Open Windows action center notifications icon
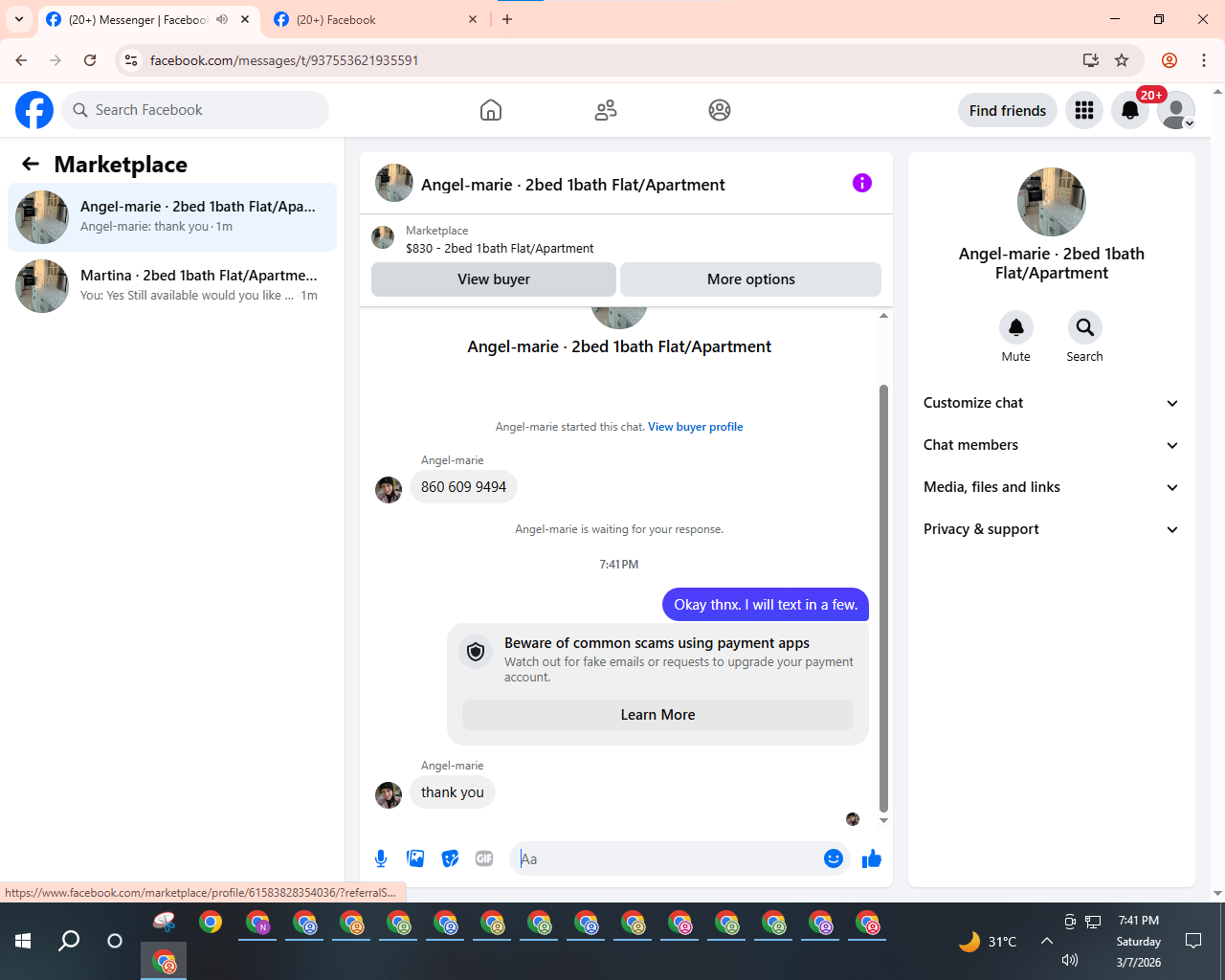 [1193, 941]
